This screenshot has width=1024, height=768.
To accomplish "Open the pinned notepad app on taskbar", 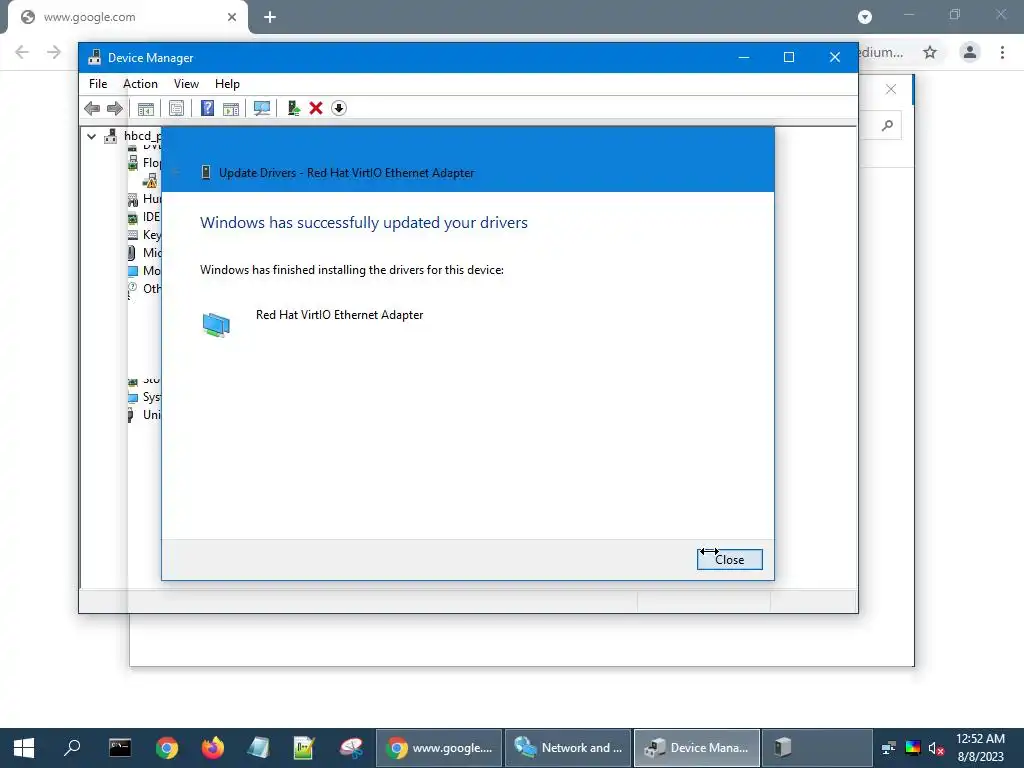I will [x=259, y=748].
